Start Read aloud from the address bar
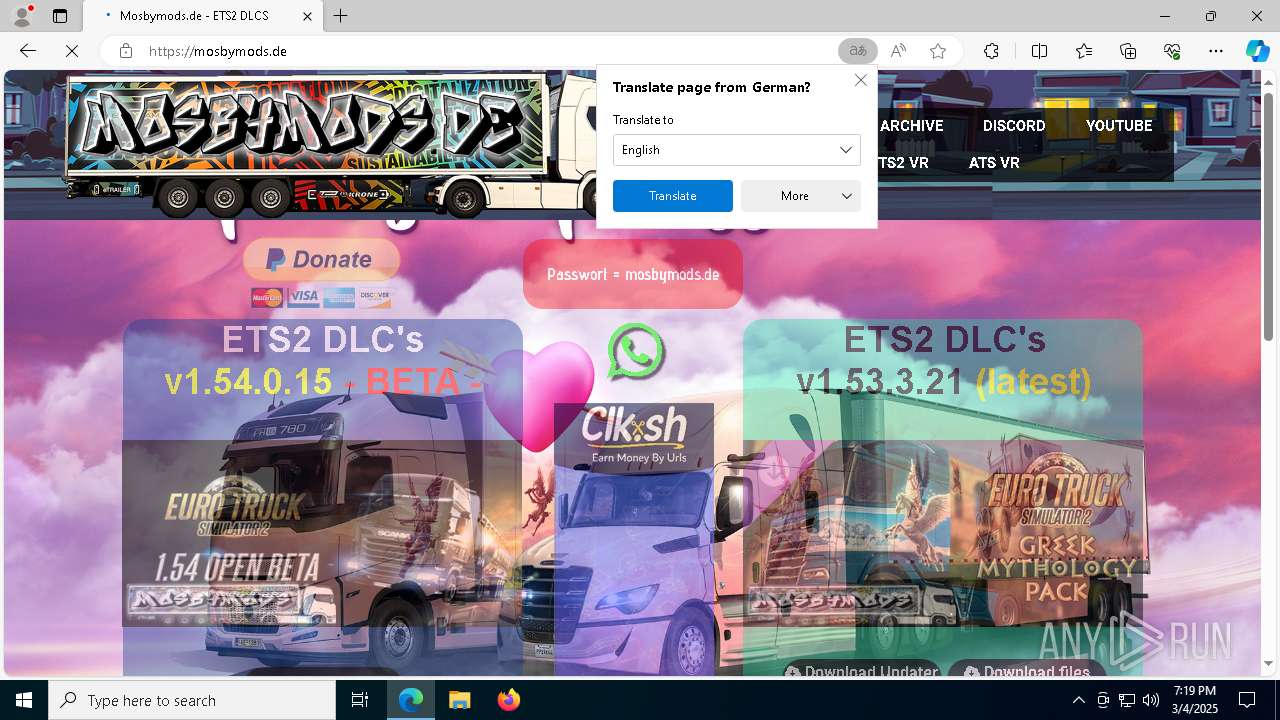This screenshot has height=720, width=1280. [898, 51]
